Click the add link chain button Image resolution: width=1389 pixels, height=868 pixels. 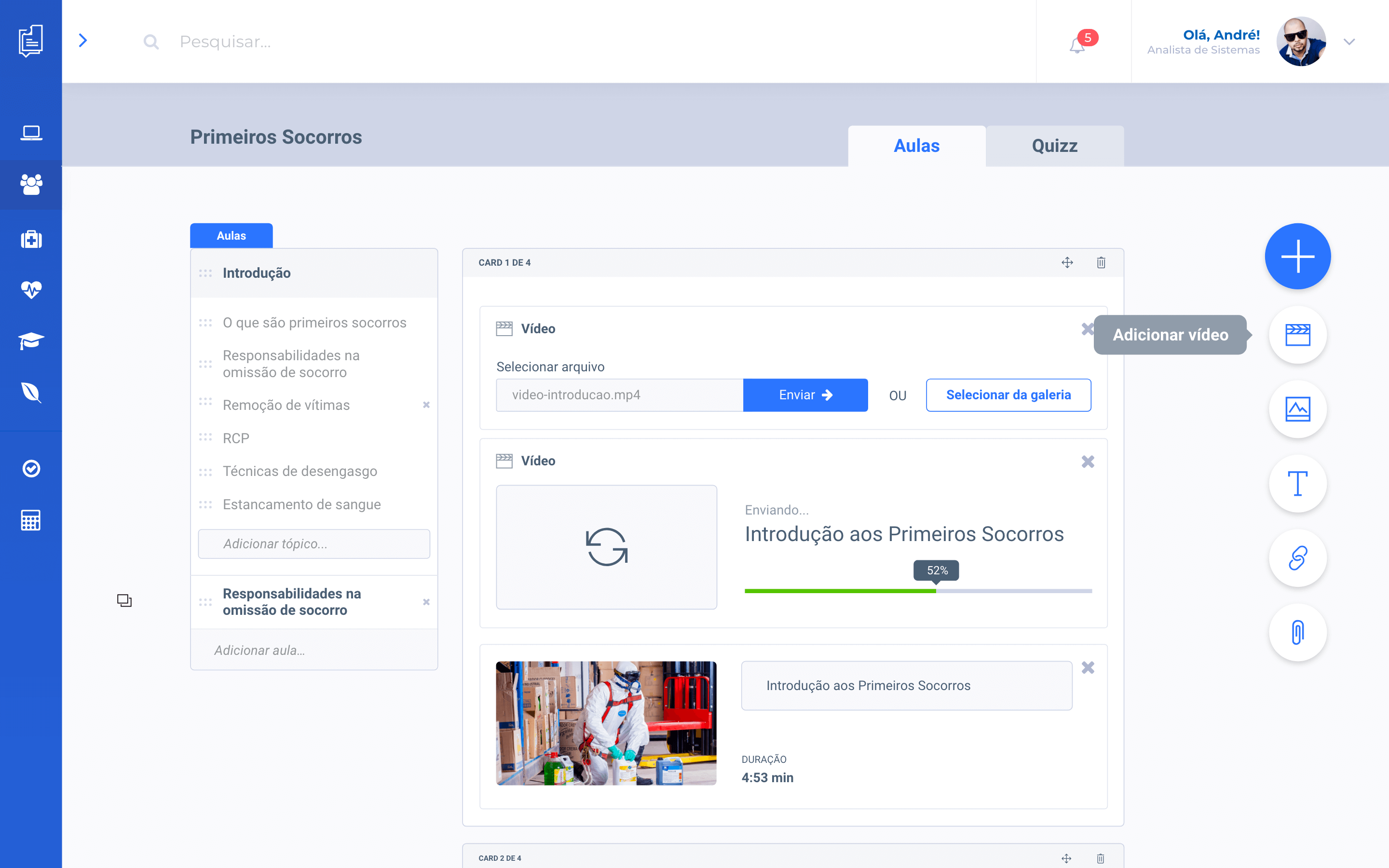pos(1297,558)
